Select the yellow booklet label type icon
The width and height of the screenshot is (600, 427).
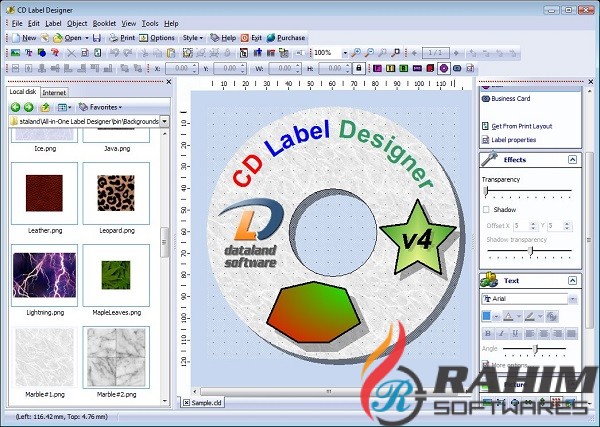click(390, 68)
